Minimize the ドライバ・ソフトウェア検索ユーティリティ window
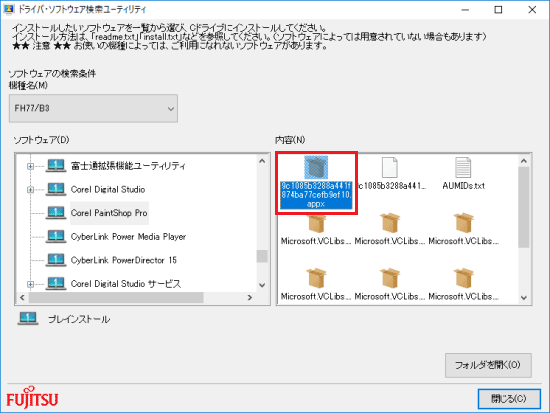 [465, 9]
